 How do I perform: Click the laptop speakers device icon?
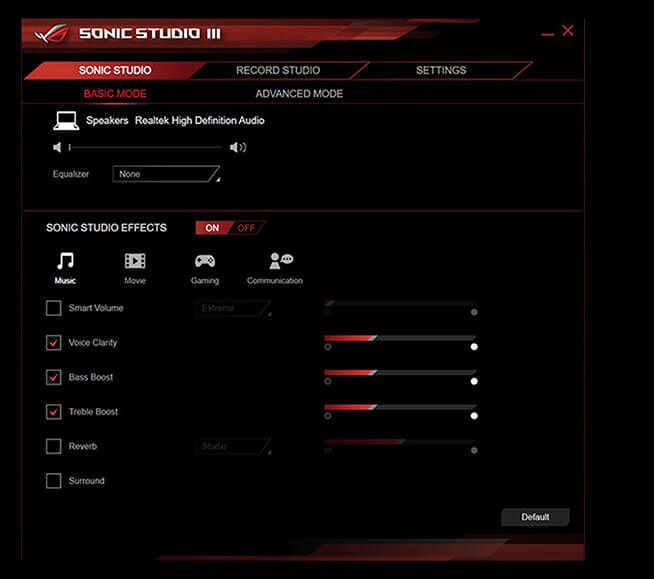coord(66,121)
